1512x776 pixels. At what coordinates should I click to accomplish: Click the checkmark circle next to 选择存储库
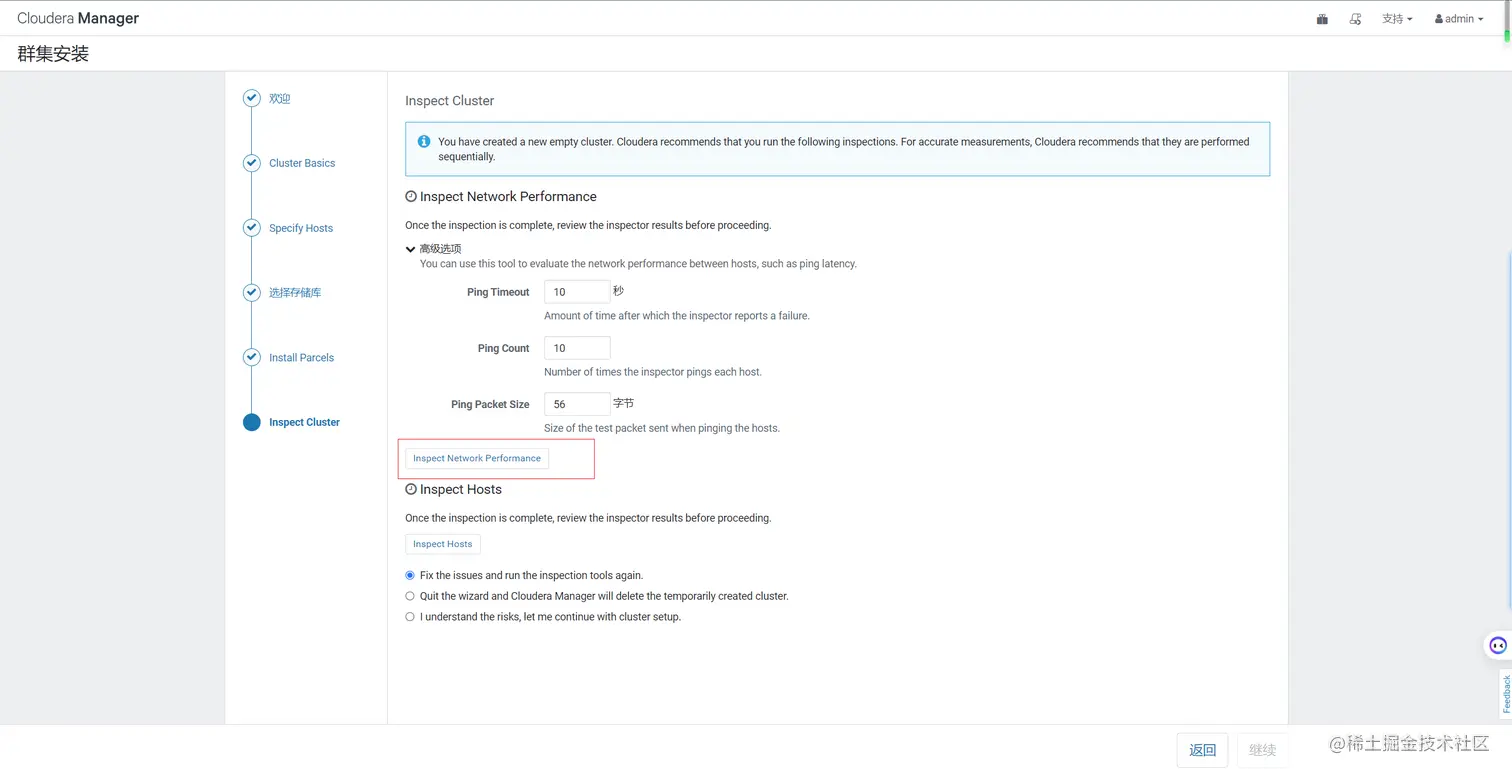(252, 293)
